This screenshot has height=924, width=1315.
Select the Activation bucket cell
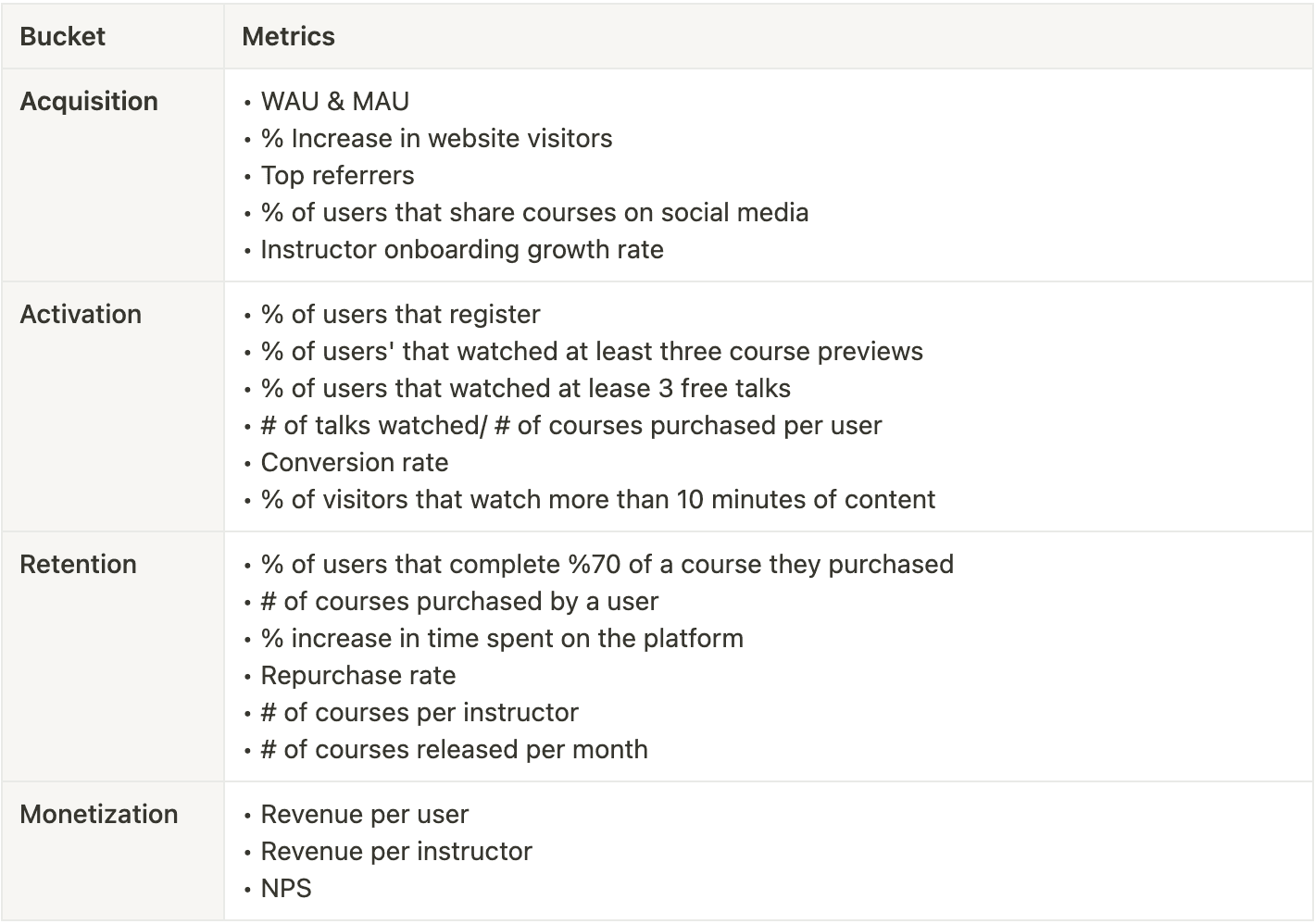[x=81, y=315]
